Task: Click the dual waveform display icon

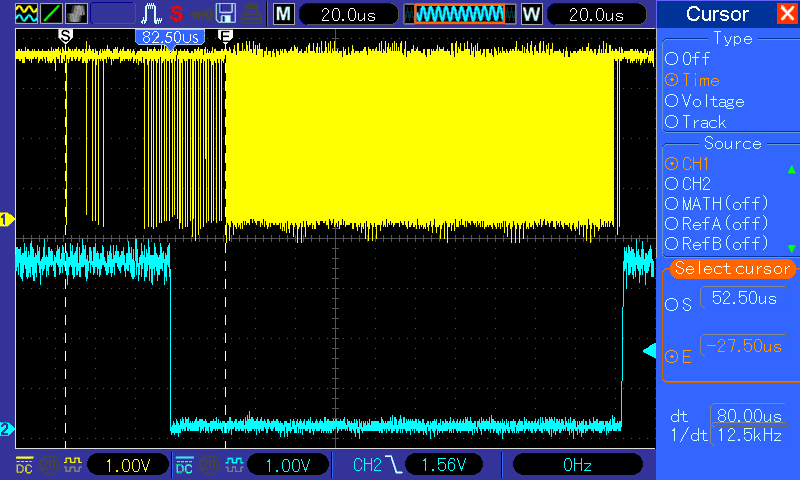Action: [26, 14]
